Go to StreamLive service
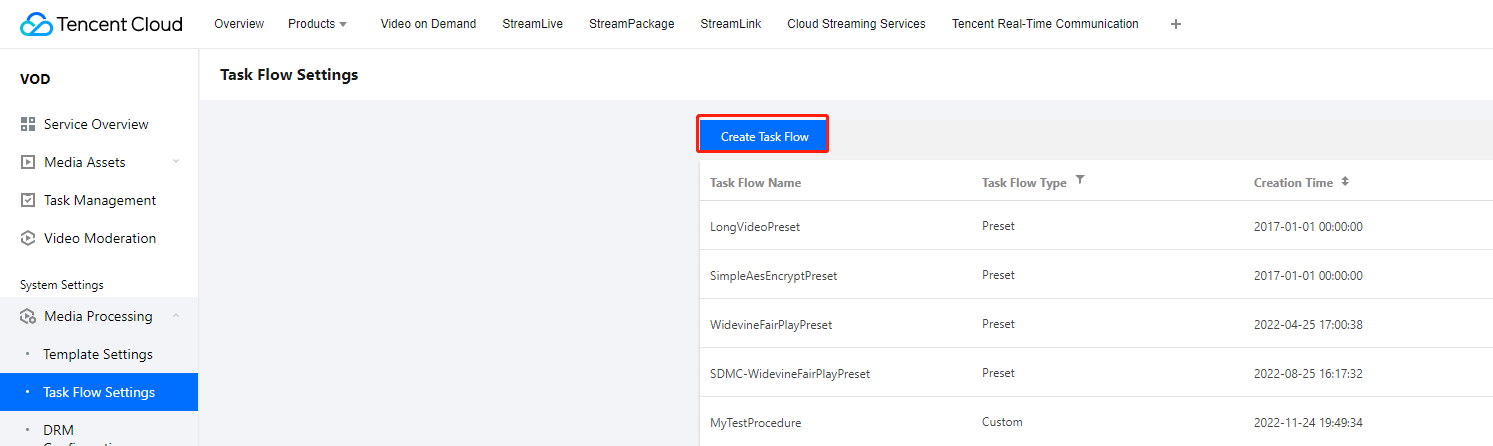The height and width of the screenshot is (446, 1493). (532, 24)
